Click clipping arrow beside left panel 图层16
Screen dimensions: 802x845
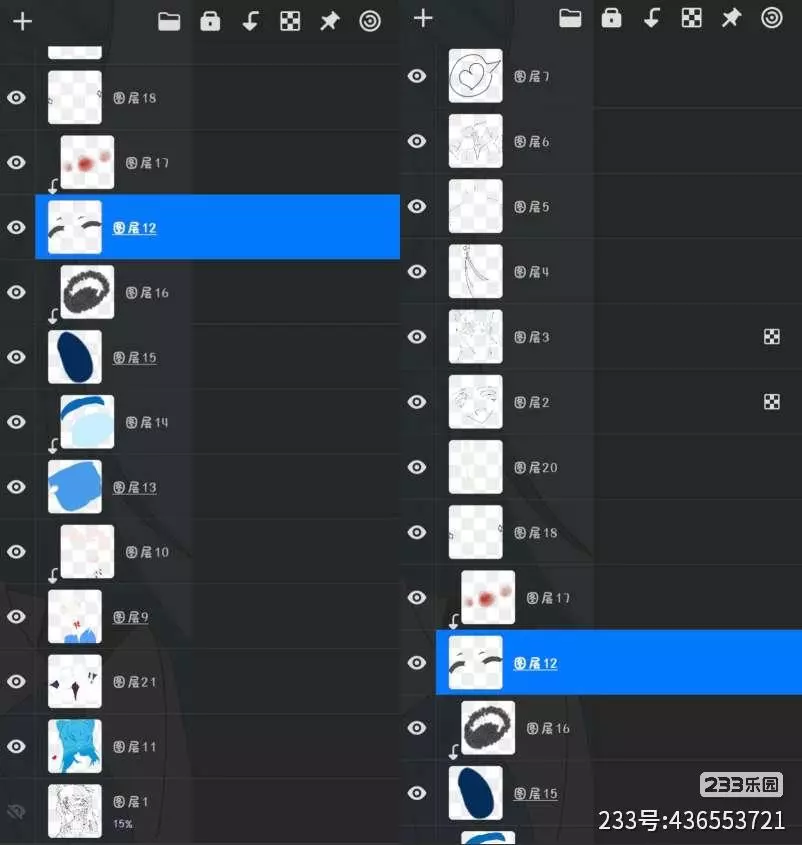pos(53,316)
